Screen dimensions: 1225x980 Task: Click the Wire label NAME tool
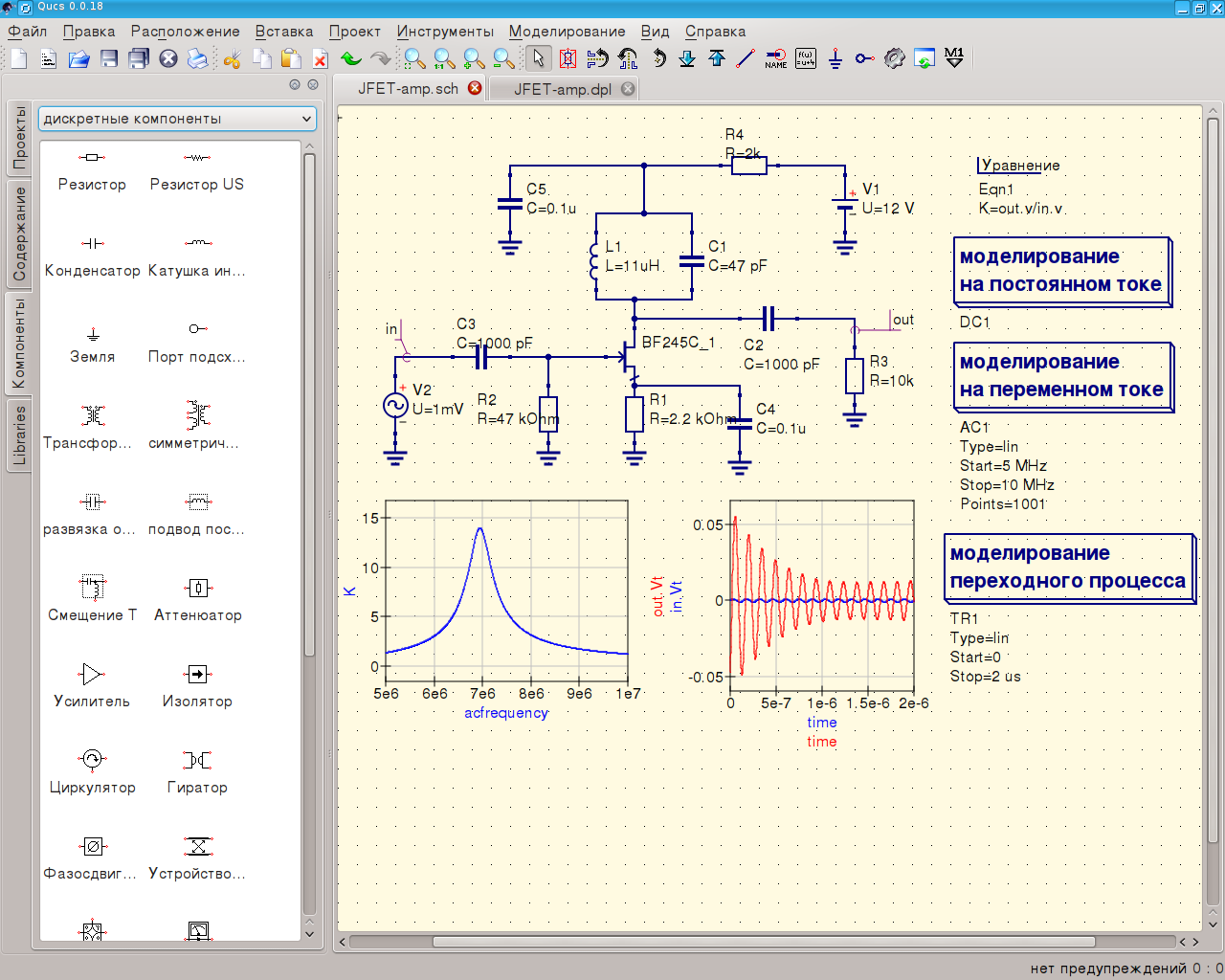[x=776, y=59]
